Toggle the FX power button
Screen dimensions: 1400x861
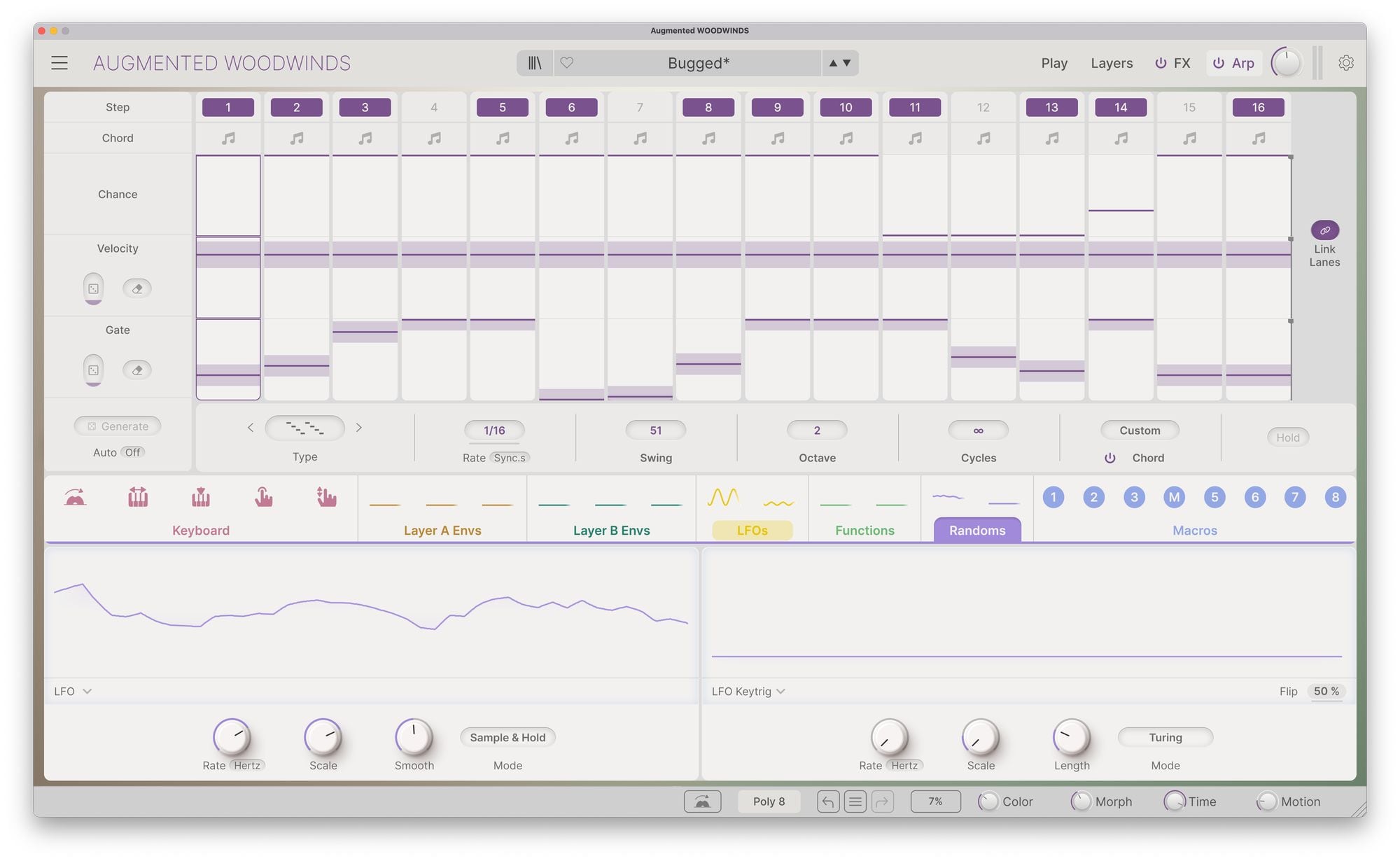tap(1161, 63)
